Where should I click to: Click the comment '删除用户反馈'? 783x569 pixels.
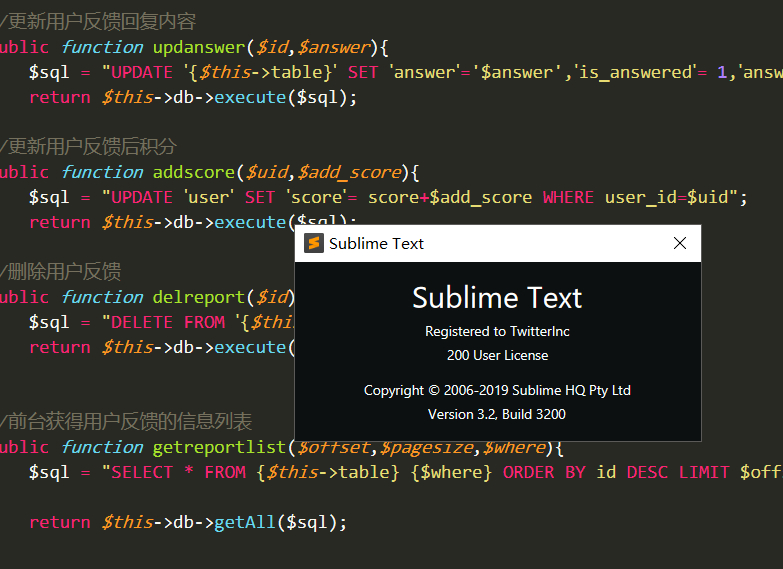point(64,271)
